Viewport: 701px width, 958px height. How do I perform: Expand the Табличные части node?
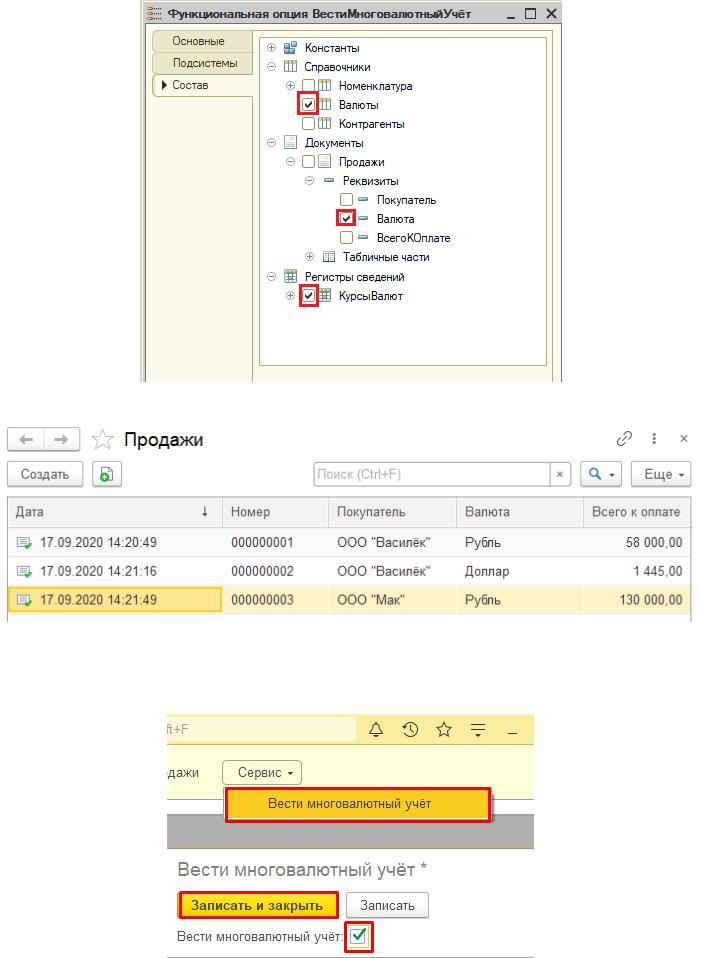310,257
